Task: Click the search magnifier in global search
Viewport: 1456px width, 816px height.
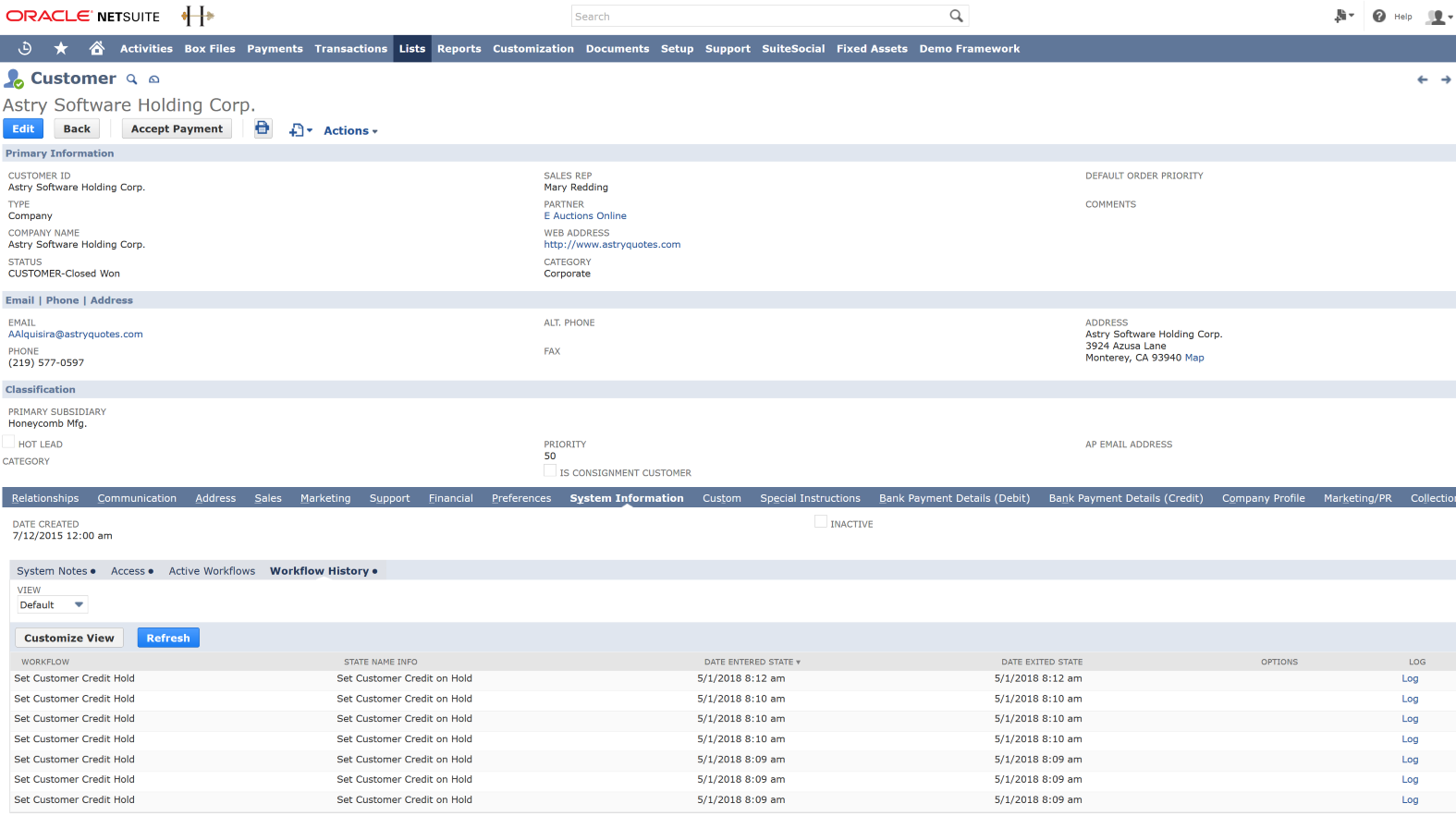Action: [x=956, y=16]
